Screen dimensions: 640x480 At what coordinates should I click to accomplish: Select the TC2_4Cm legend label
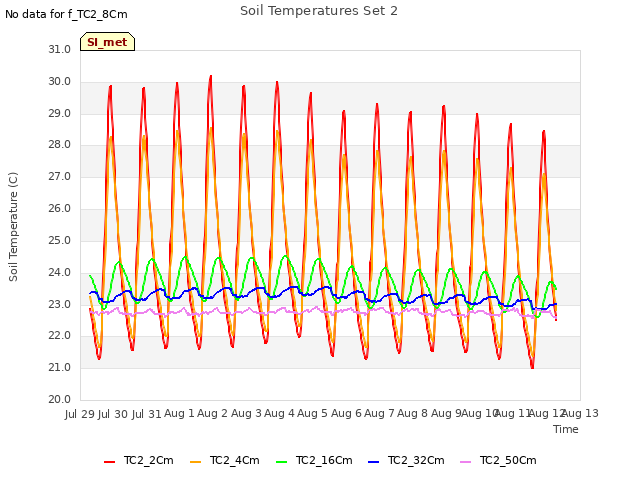click(235, 460)
